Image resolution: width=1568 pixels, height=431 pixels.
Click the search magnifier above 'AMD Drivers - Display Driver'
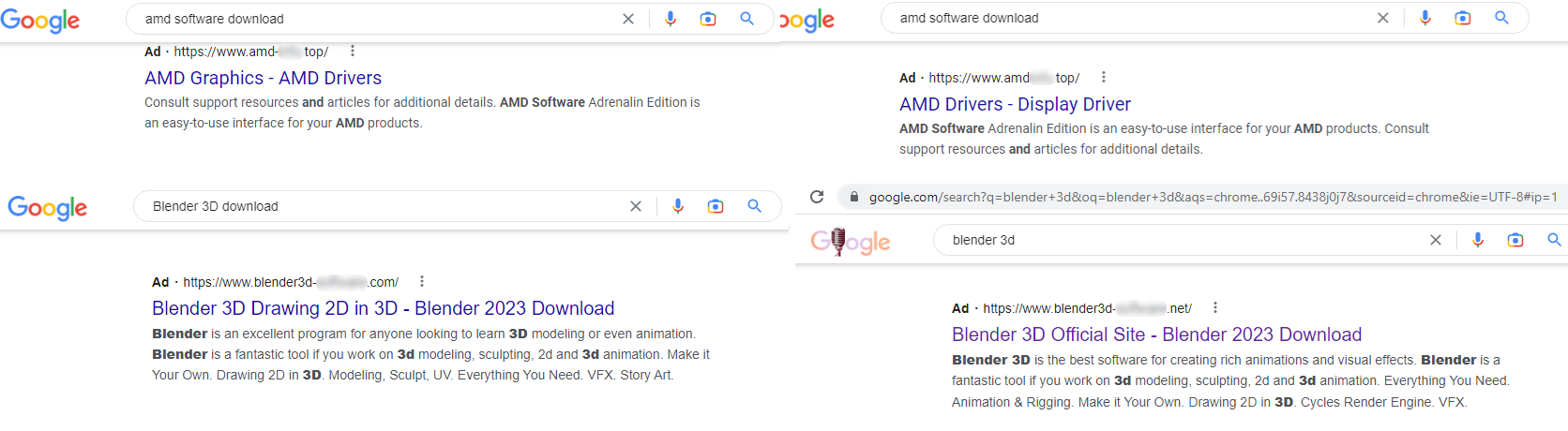(1501, 18)
